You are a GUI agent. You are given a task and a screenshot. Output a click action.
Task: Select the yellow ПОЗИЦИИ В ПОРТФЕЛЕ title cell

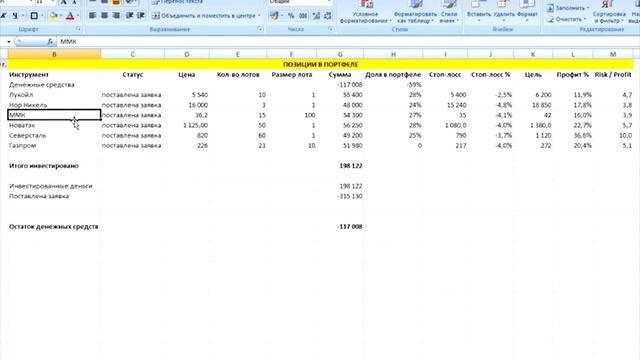pyautogui.click(x=320, y=64)
